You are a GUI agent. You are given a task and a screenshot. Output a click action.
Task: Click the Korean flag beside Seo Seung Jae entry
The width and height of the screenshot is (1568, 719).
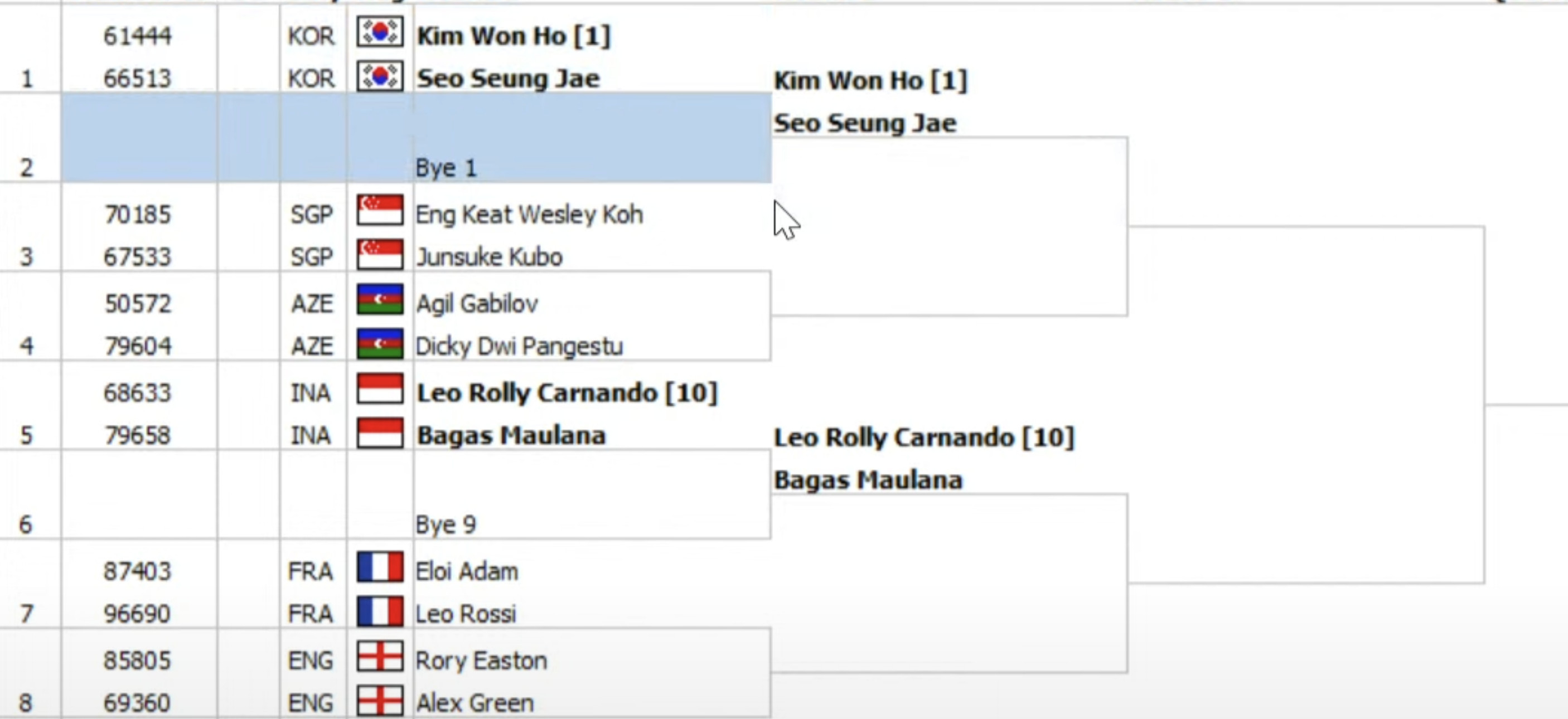(380, 76)
